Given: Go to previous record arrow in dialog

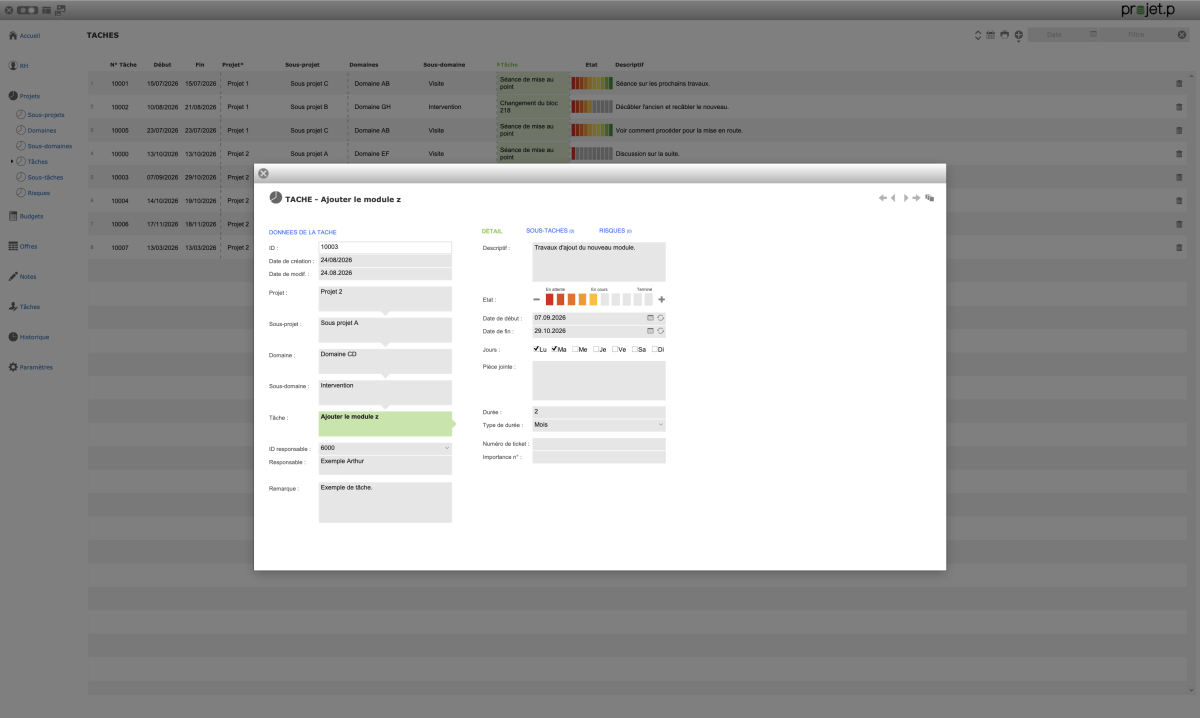Looking at the screenshot, I should (x=893, y=198).
